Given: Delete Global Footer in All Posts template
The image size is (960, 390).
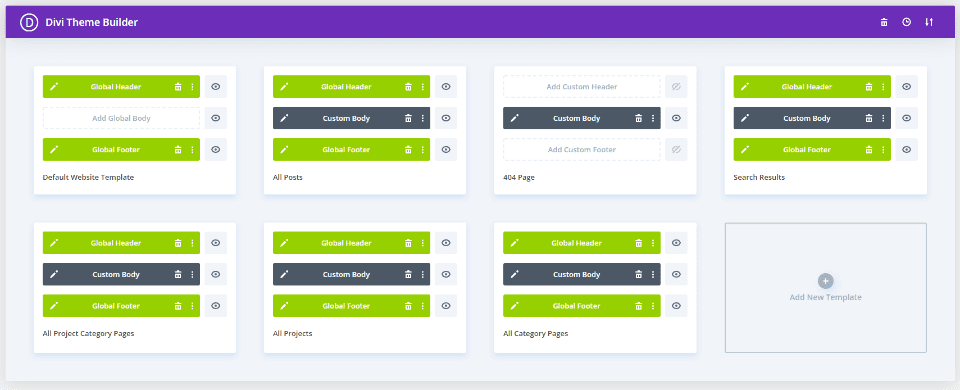Looking at the screenshot, I should click(x=408, y=149).
